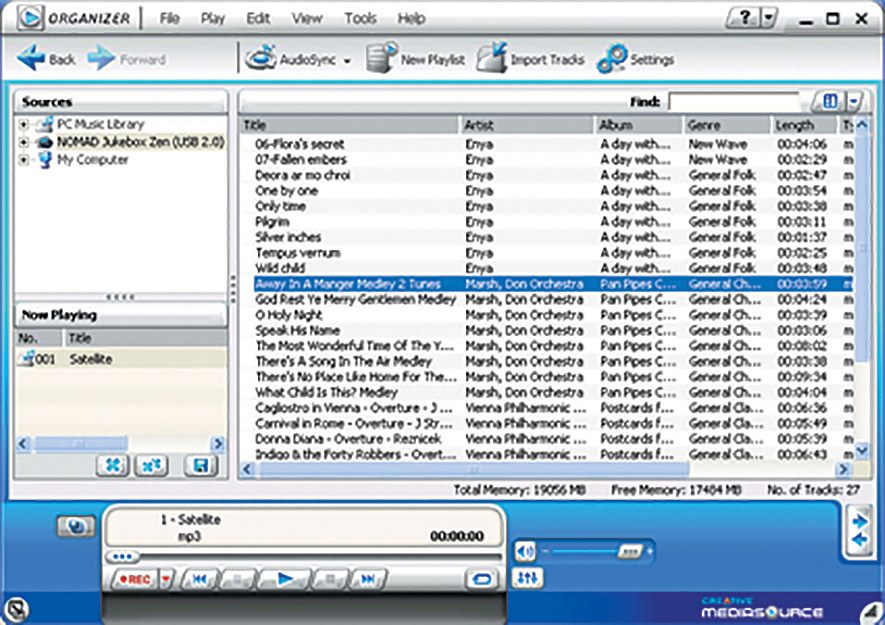Select the Satellite row in Now Playing
The image size is (885, 625).
(x=121, y=359)
